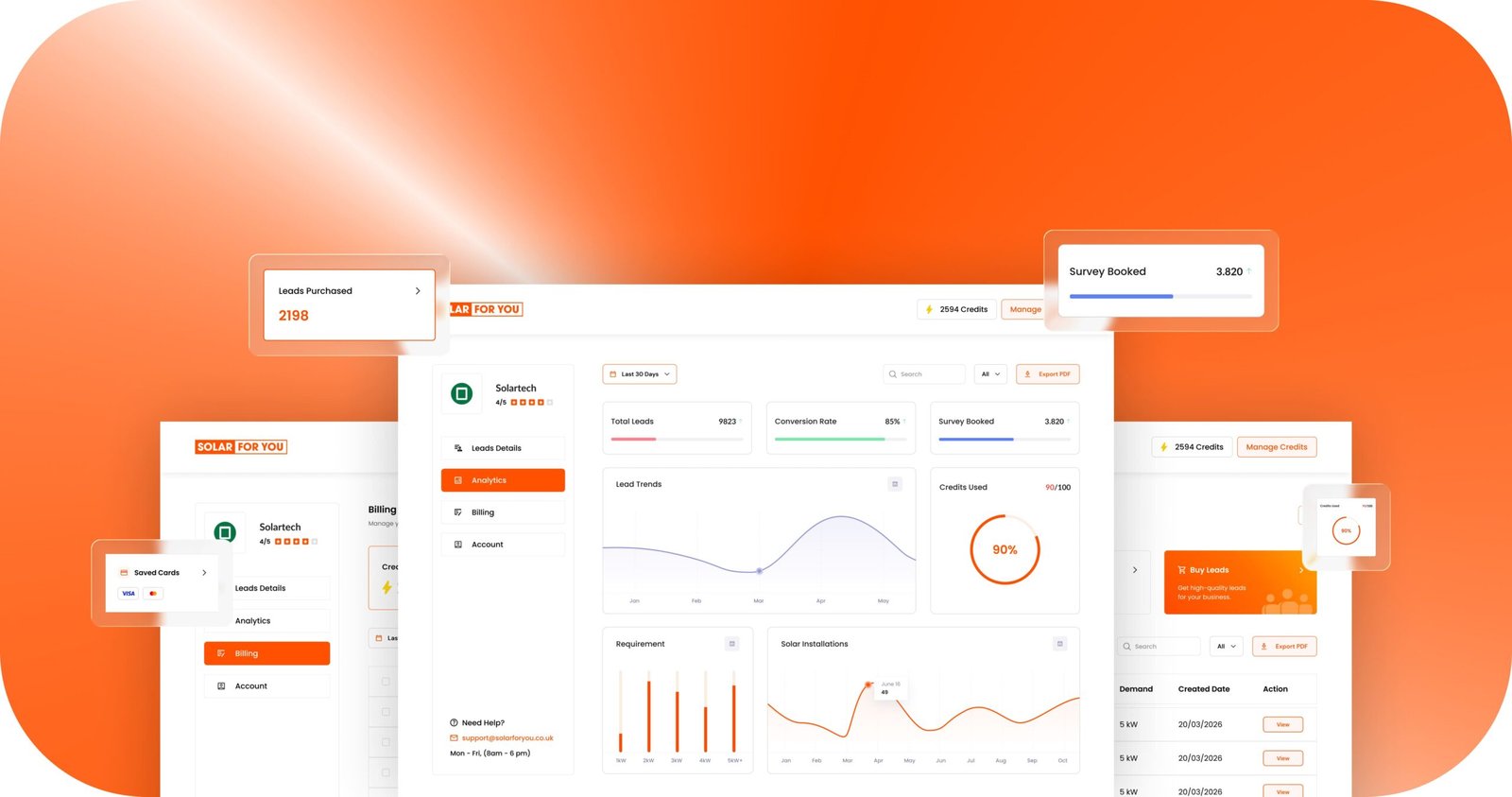Open Account in the Billing window sidebar
The image size is (1512, 797).
(x=266, y=686)
